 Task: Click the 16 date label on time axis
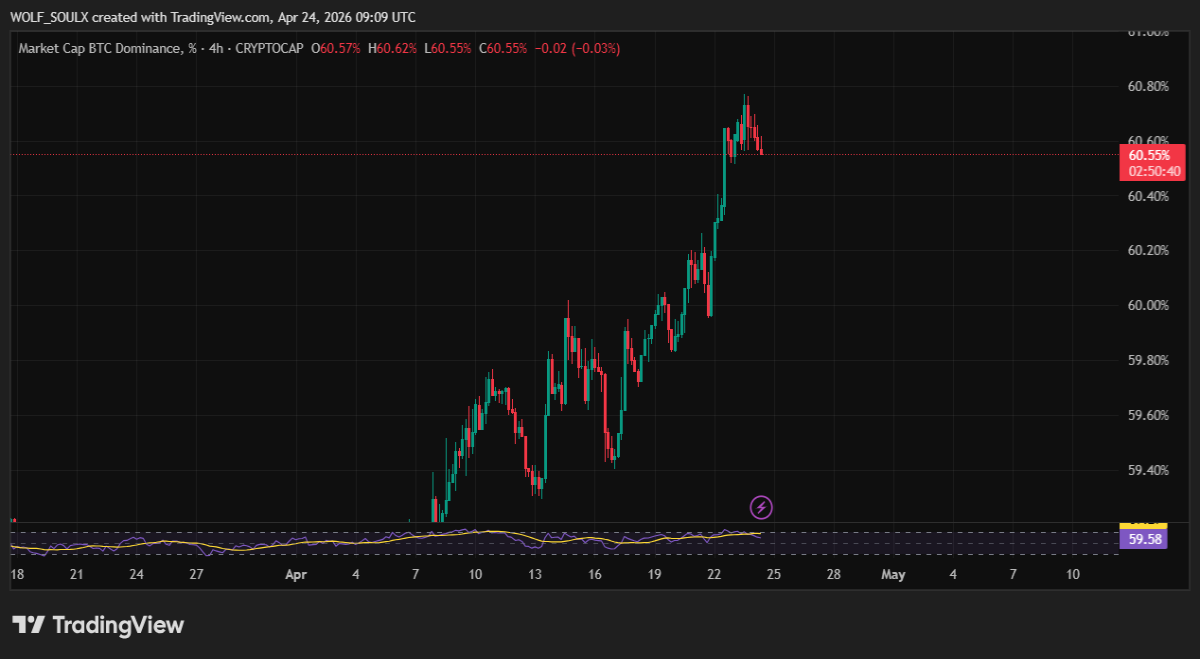[x=595, y=575]
